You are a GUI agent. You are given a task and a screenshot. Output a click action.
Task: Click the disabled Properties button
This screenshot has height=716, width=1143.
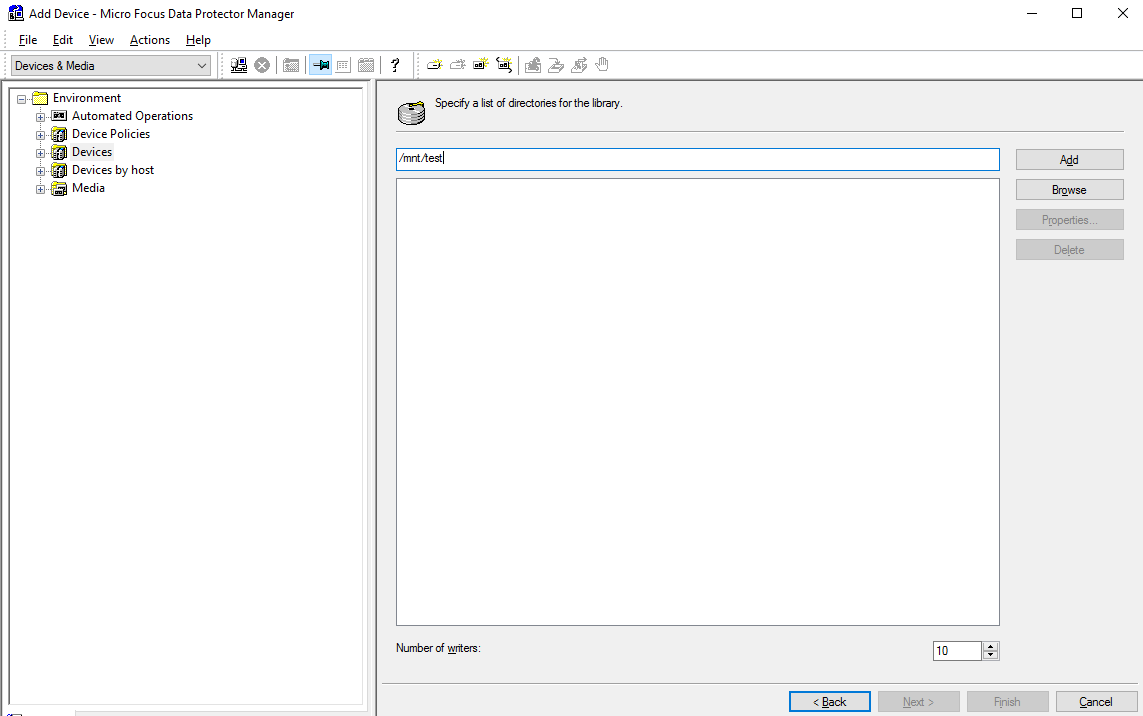click(x=1069, y=219)
